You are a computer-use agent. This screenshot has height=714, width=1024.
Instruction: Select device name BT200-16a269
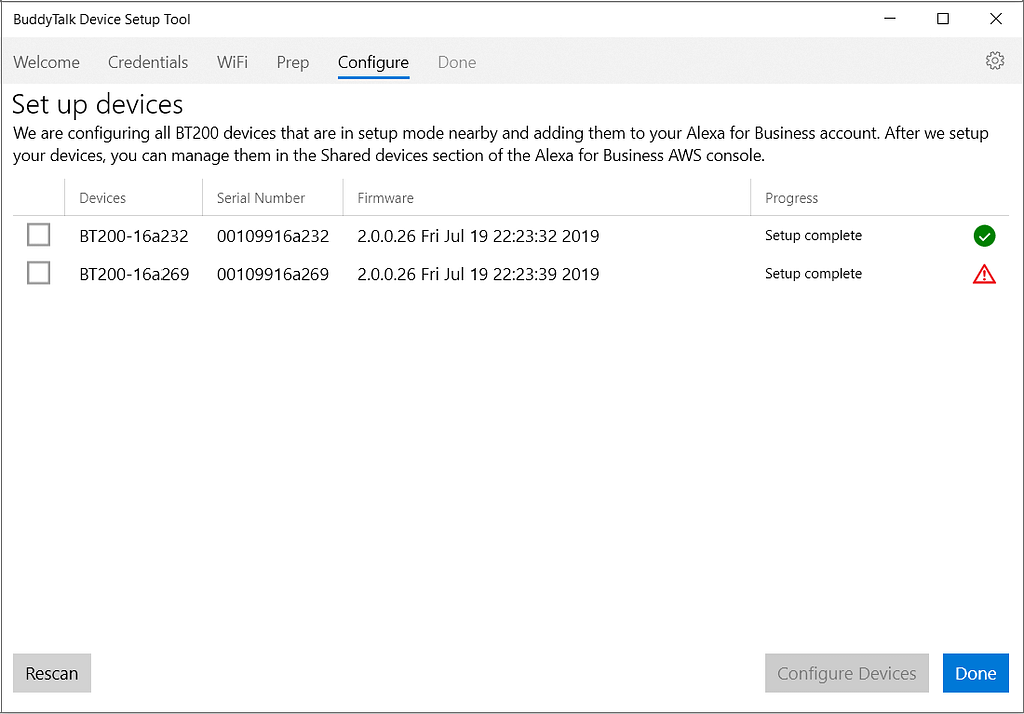point(134,274)
